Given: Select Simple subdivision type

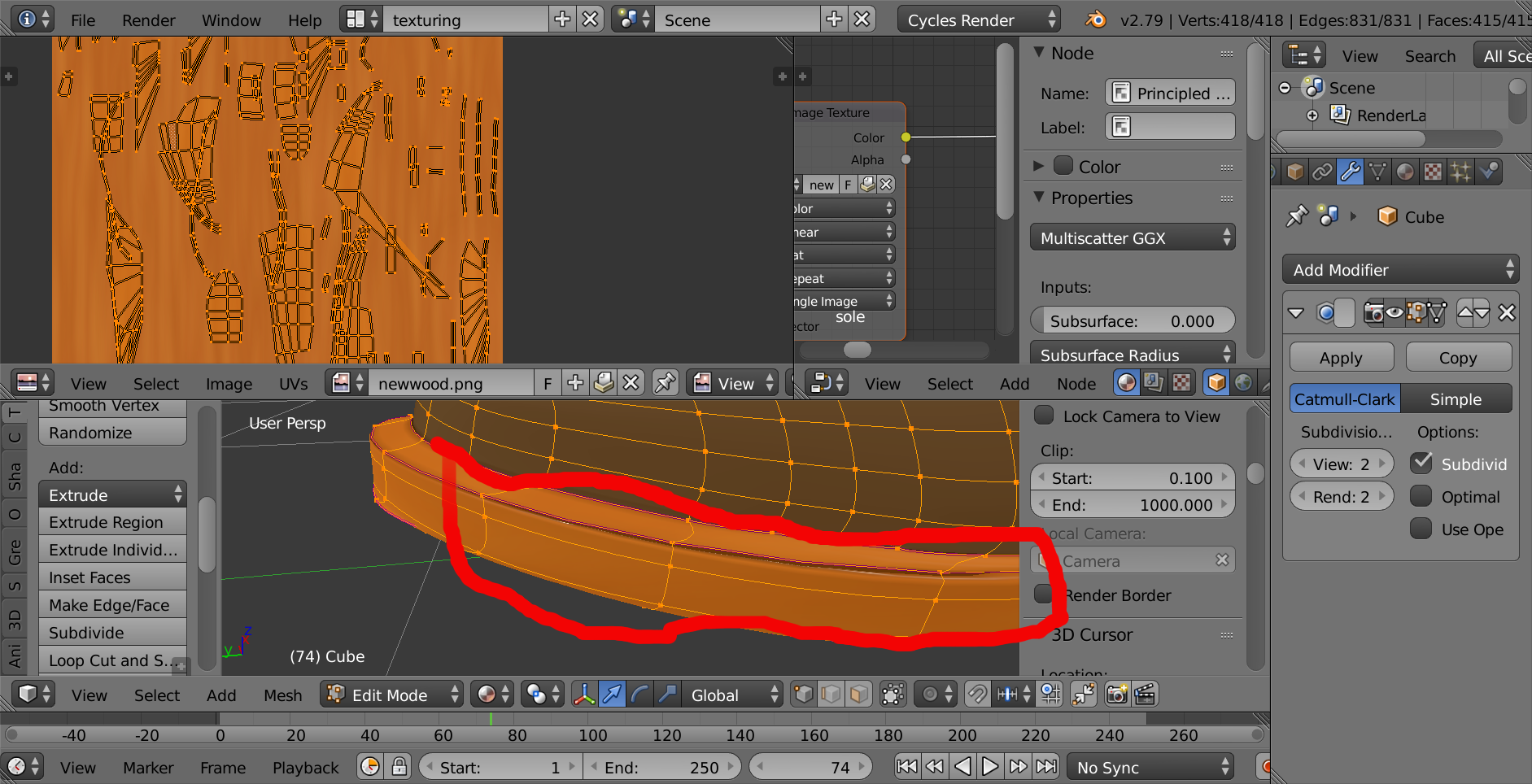Looking at the screenshot, I should point(1456,399).
